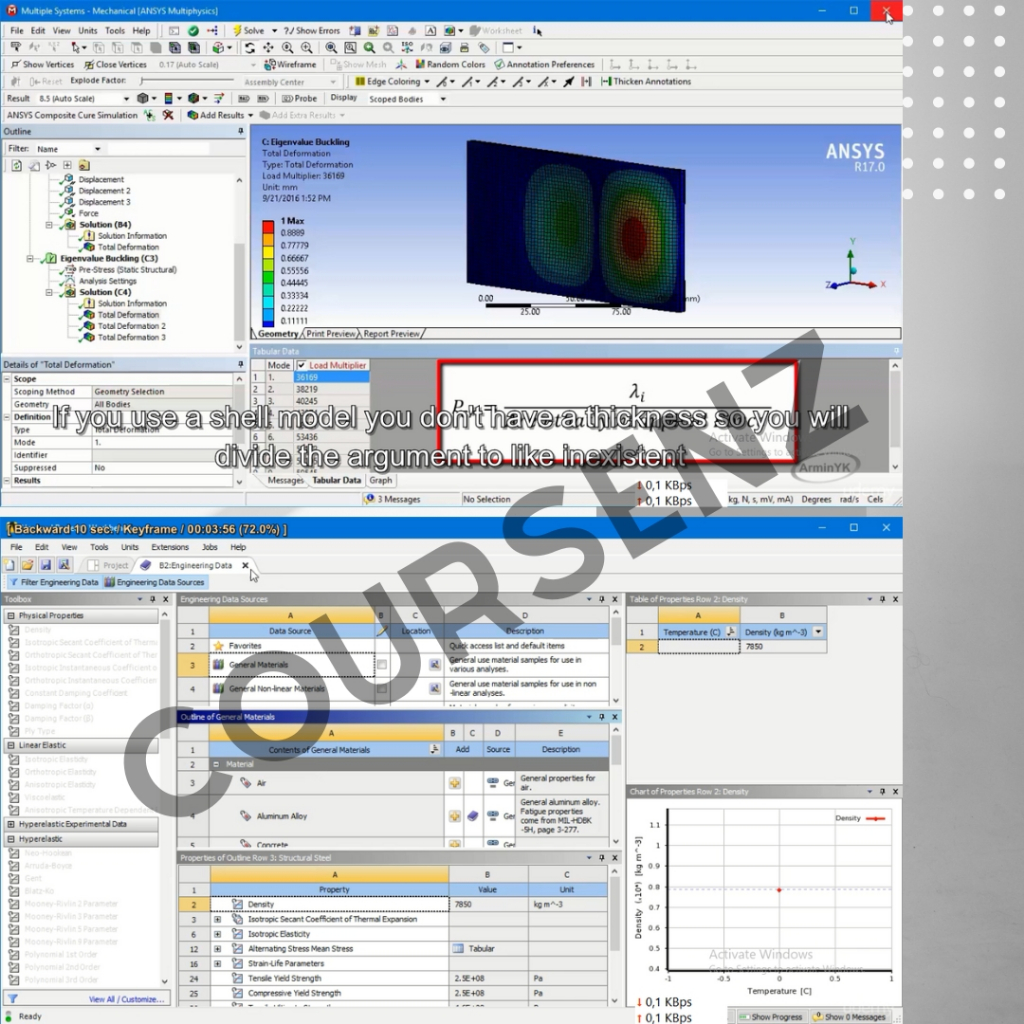This screenshot has width=1024, height=1024.
Task: Click the Explode Factor slider
Action: point(187,81)
